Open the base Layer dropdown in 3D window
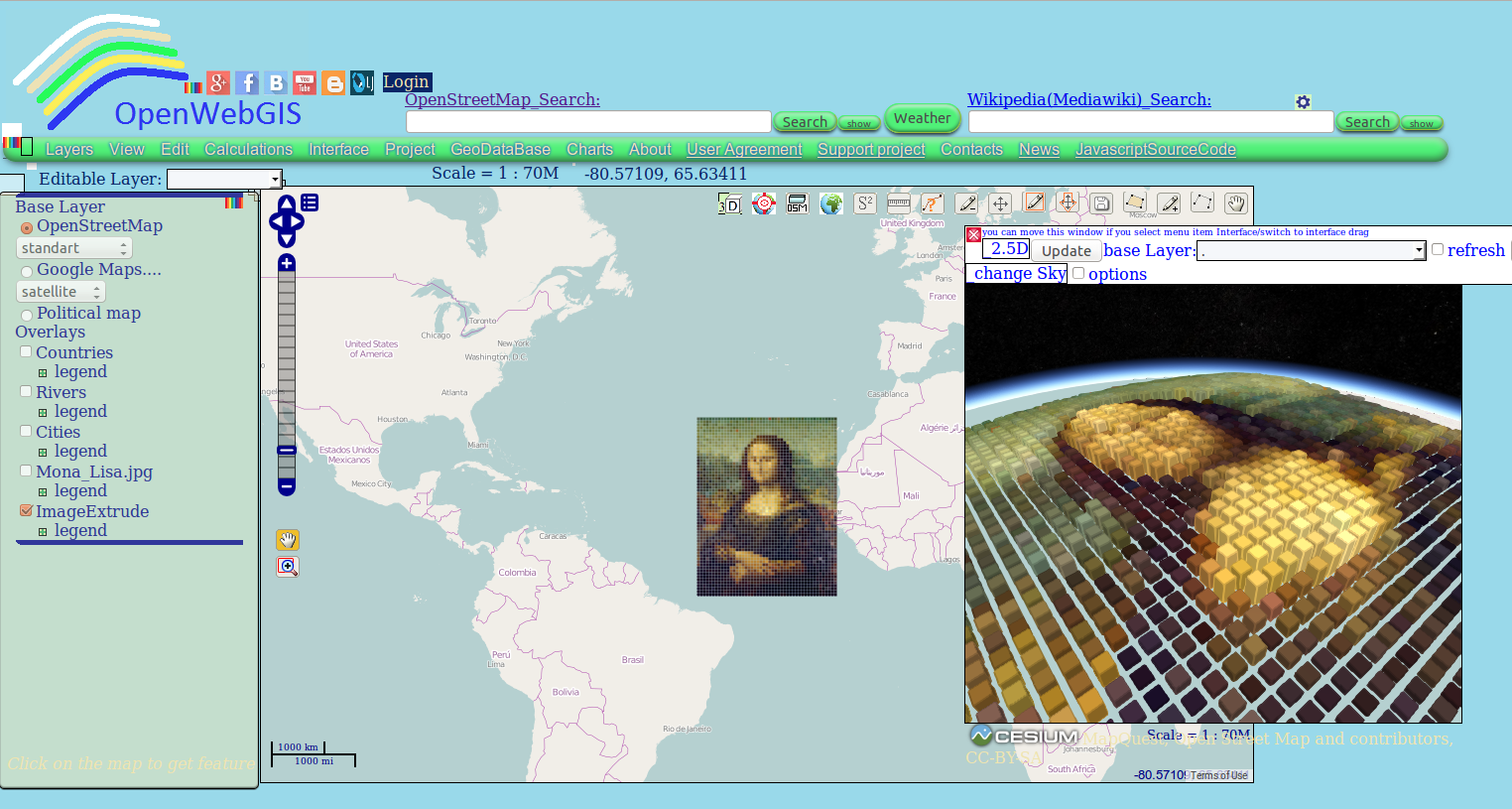 [1312, 251]
